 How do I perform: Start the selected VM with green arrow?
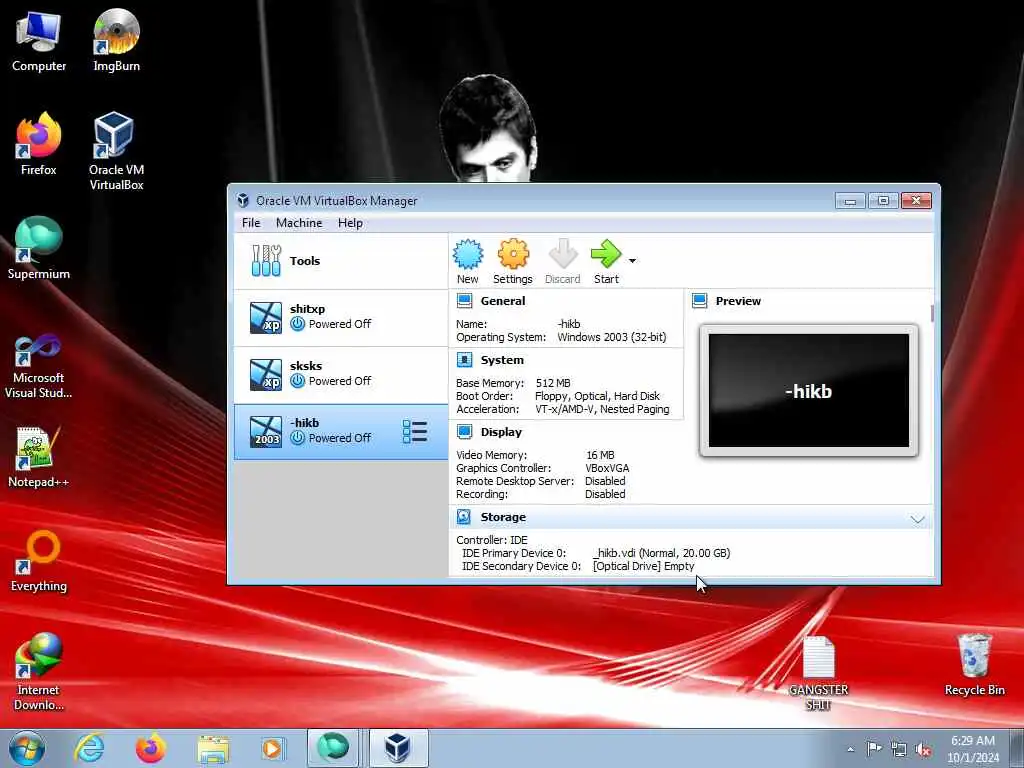[605, 254]
